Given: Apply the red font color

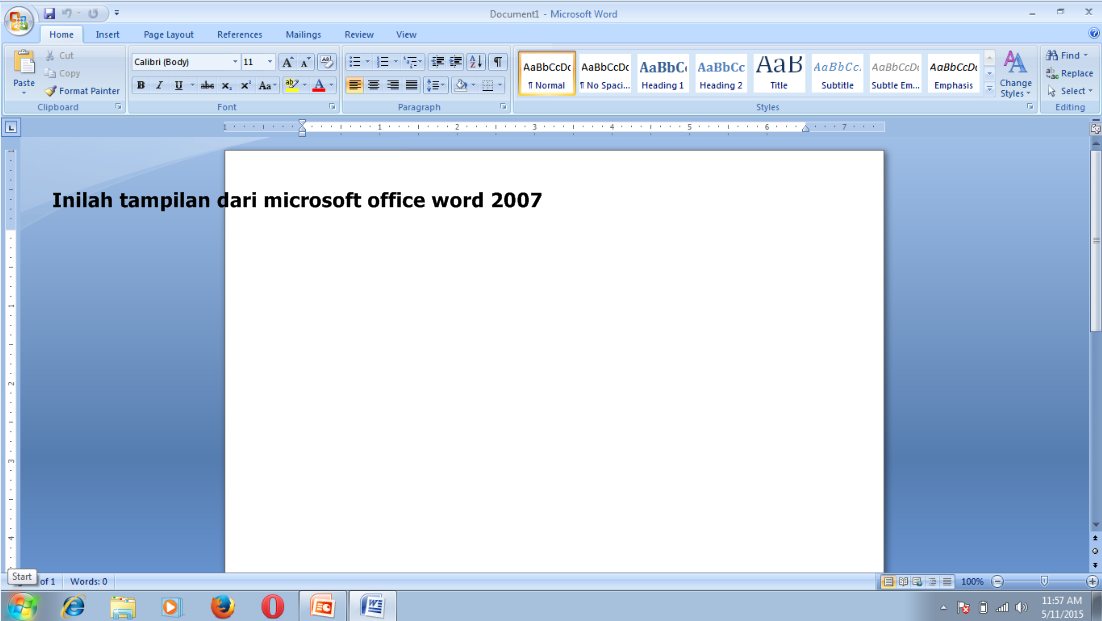Looking at the screenshot, I should click(x=319, y=85).
